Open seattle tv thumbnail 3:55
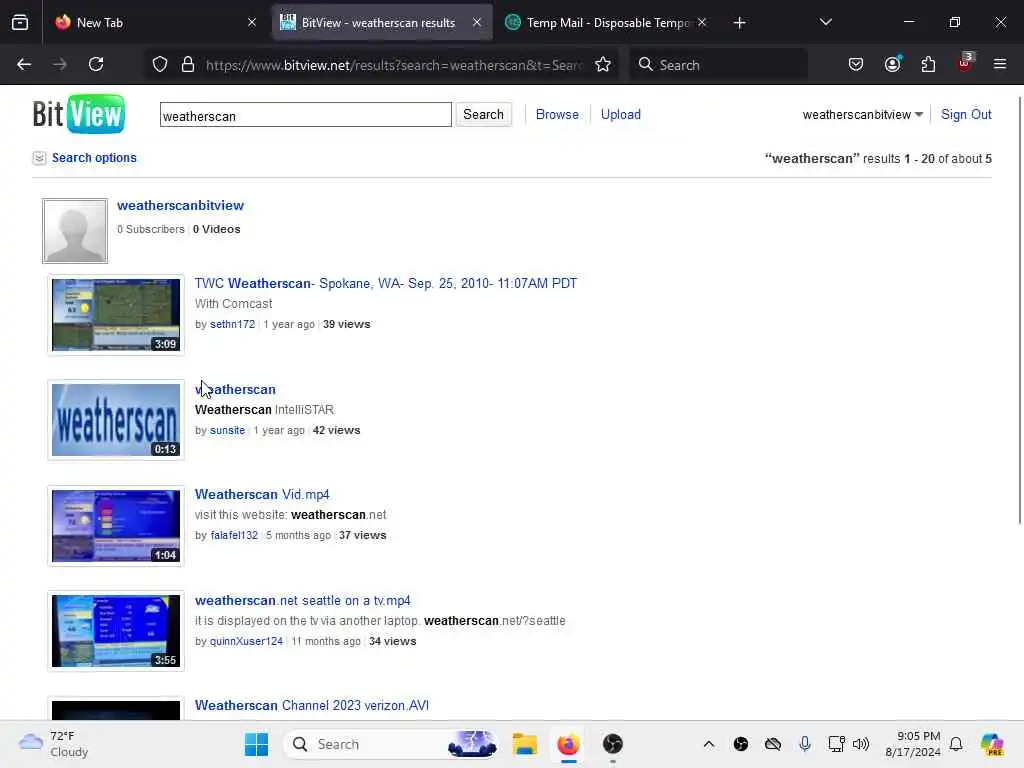 coord(116,631)
